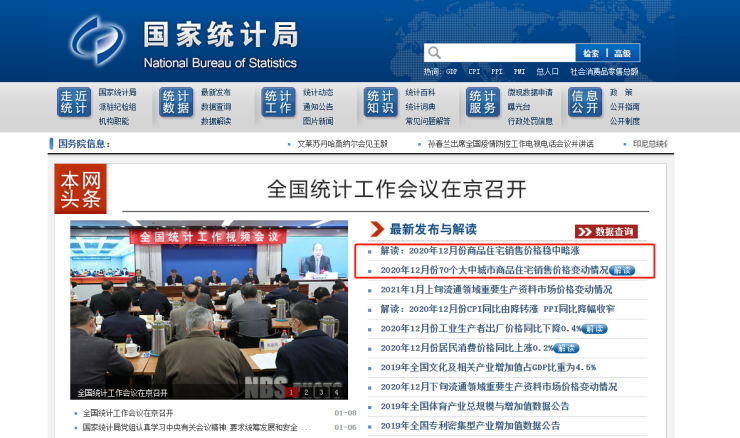Open 01-08 news 全国统计工作会议在京召开 below photo

coord(128,413)
